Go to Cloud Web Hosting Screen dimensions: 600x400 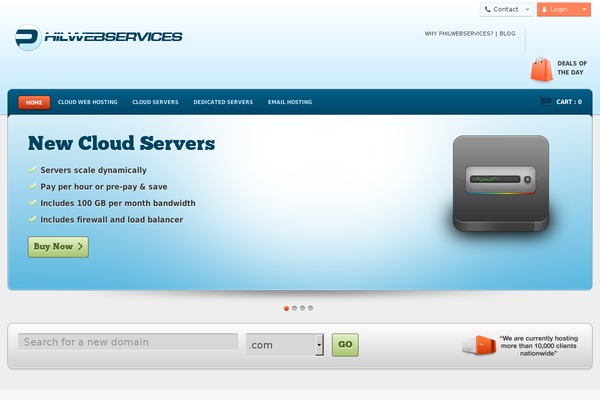[88, 102]
